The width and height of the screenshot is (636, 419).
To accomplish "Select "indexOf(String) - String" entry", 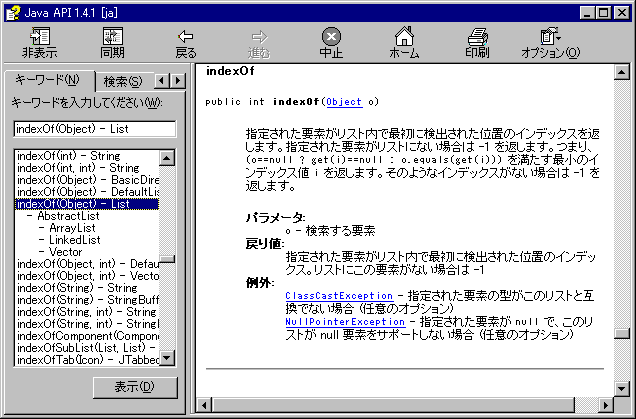I will coord(87,288).
